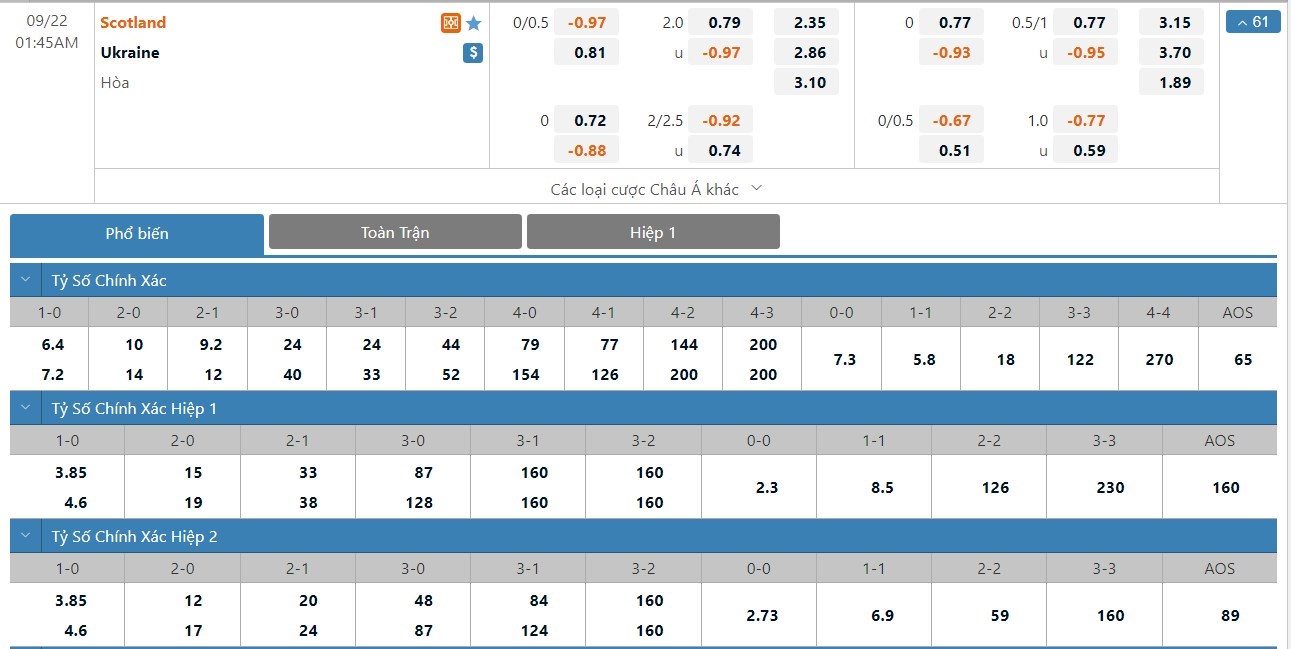The height and width of the screenshot is (649, 1291).
Task: Select draw odds 3.10 full-time
Action: (x=809, y=82)
